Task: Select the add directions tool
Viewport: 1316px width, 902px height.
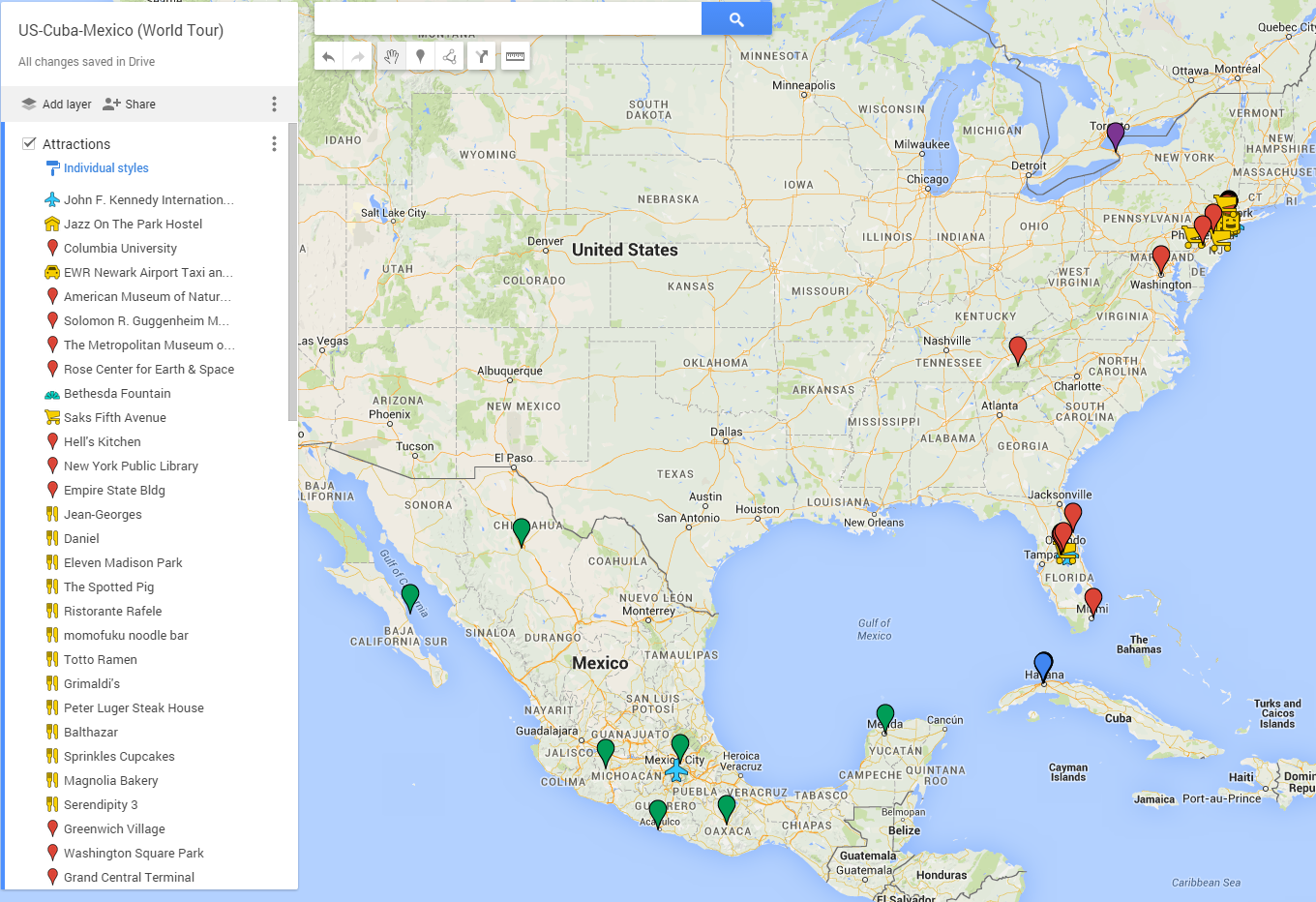Action: [482, 57]
